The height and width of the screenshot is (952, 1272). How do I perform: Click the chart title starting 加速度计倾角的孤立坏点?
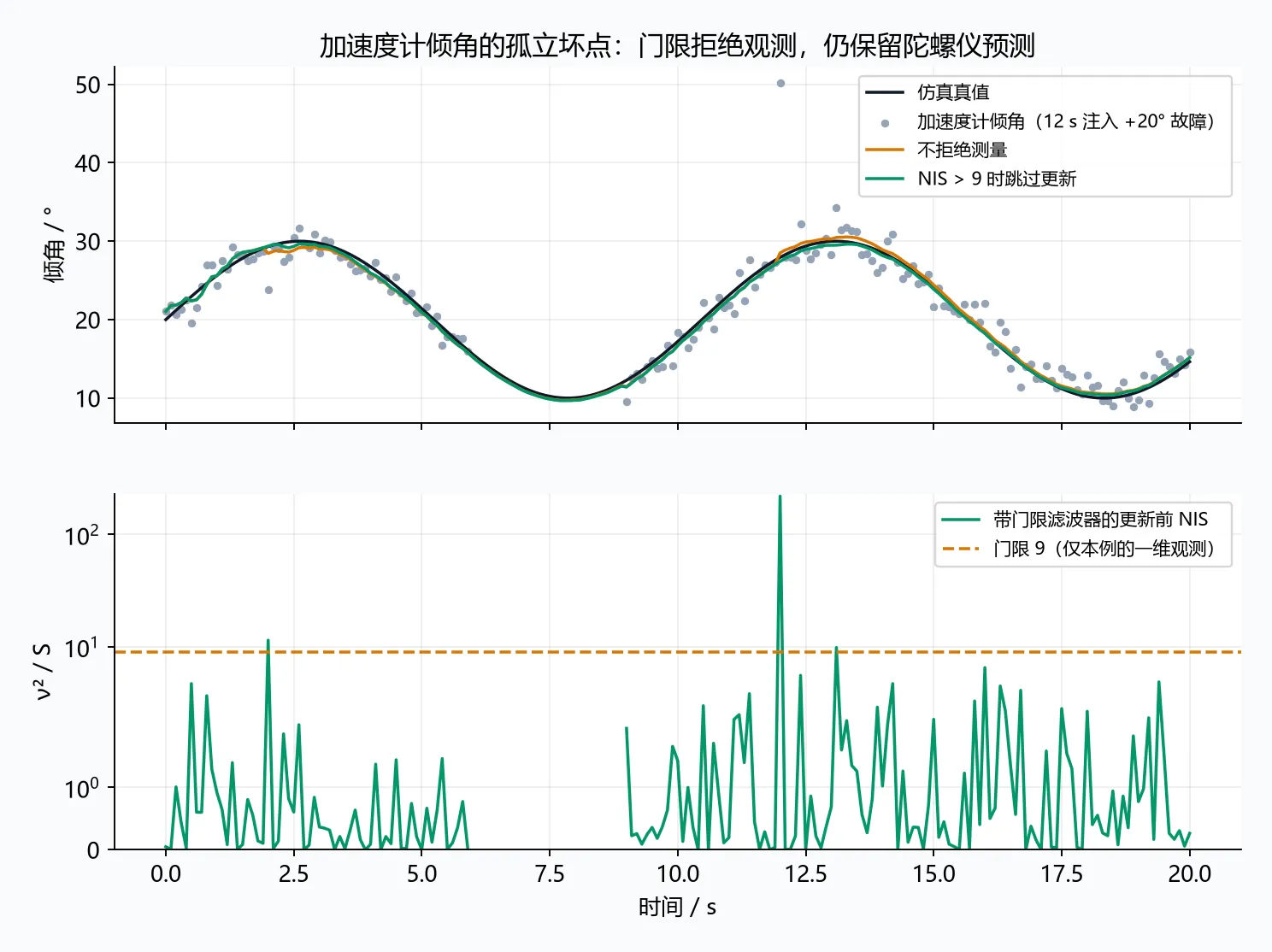pyautogui.click(x=677, y=45)
